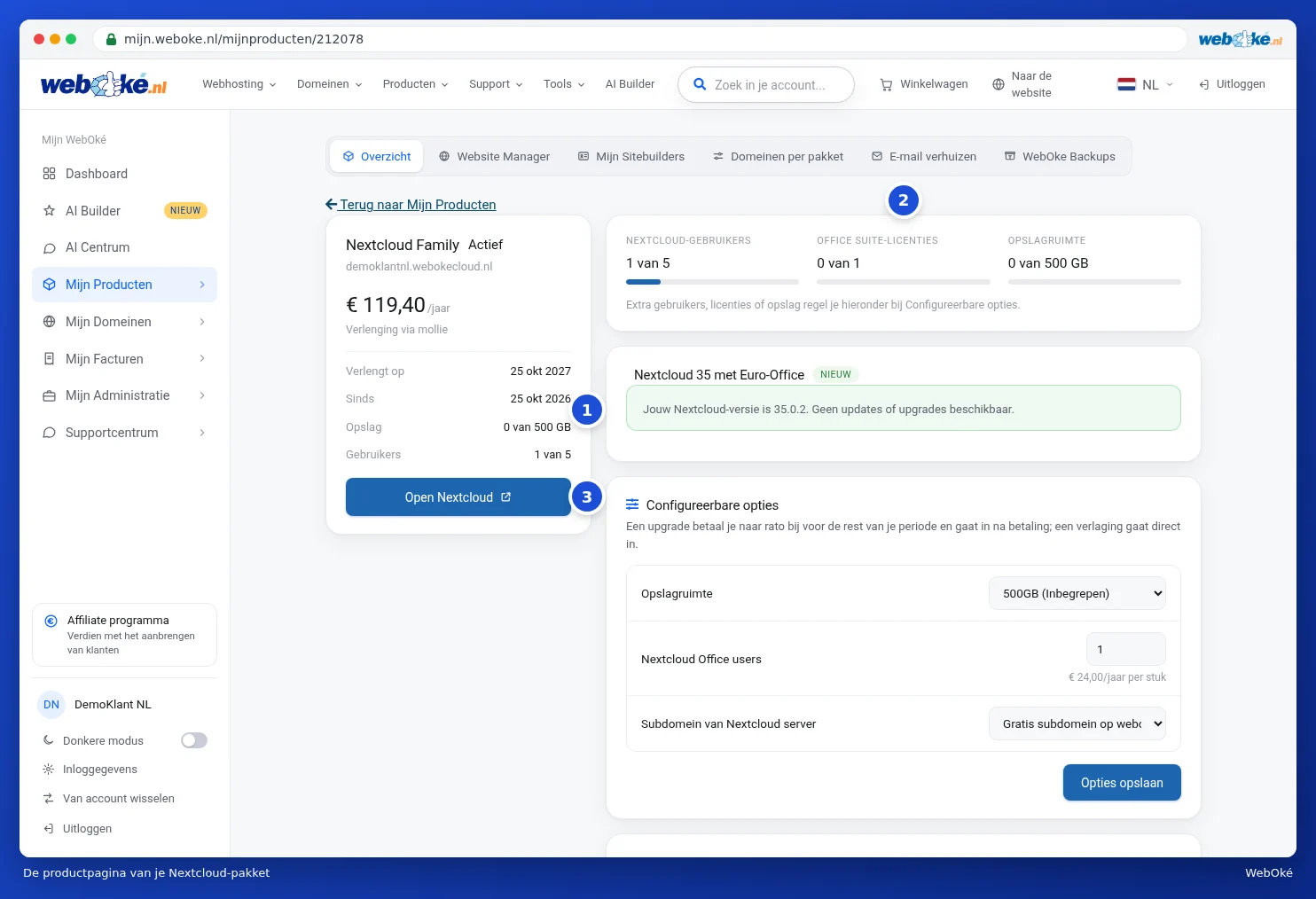Click the AI Centrum chat bubble icon

(x=49, y=247)
